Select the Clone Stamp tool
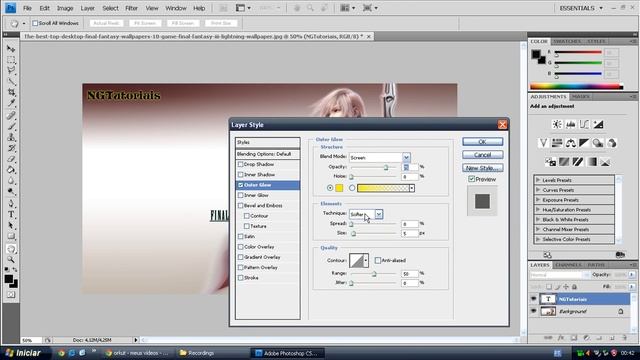This screenshot has width=640, height=360. (x=11, y=137)
